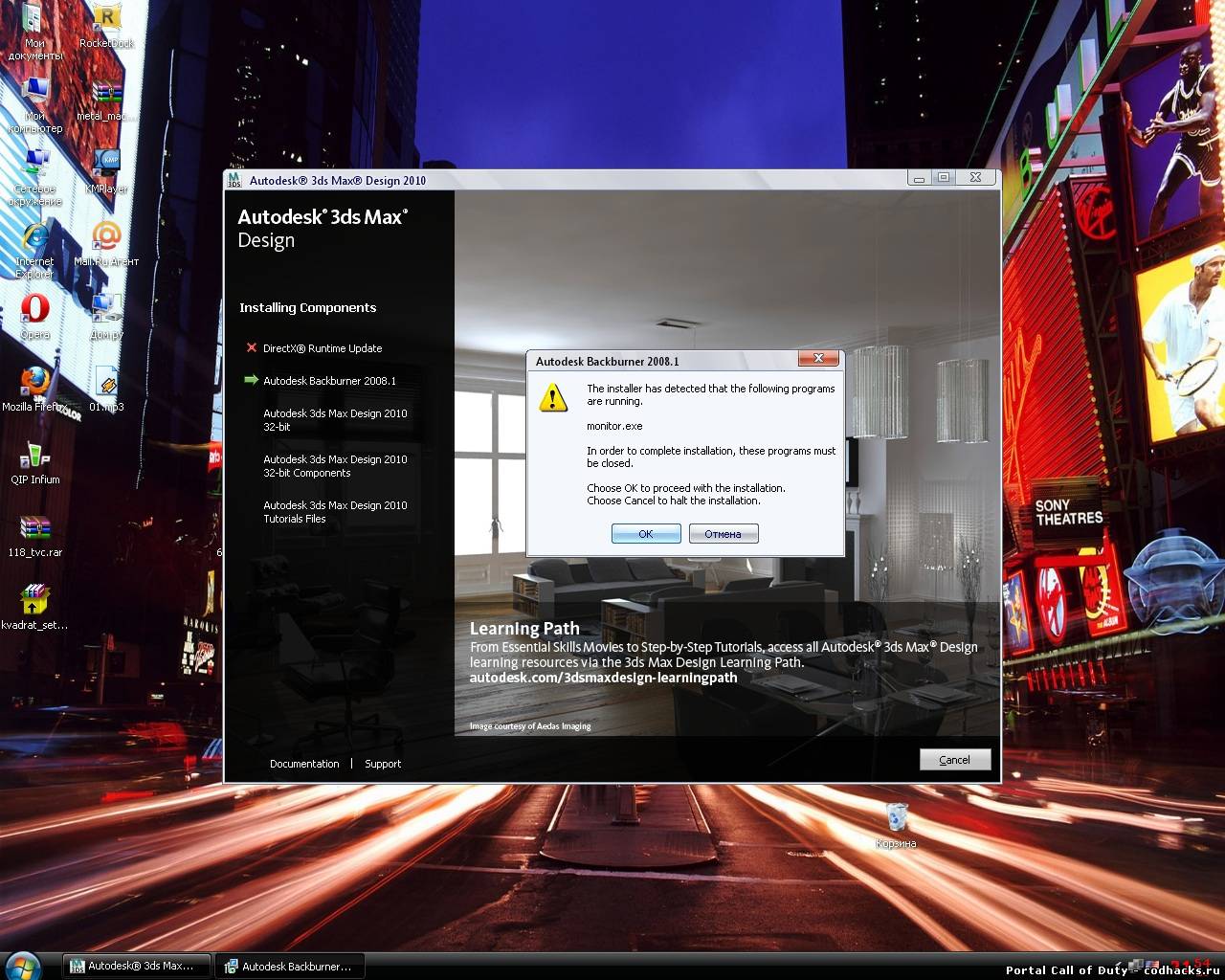Image resolution: width=1225 pixels, height=980 pixels.
Task: Open the Мои документы desktop icon
Action: click(34, 32)
